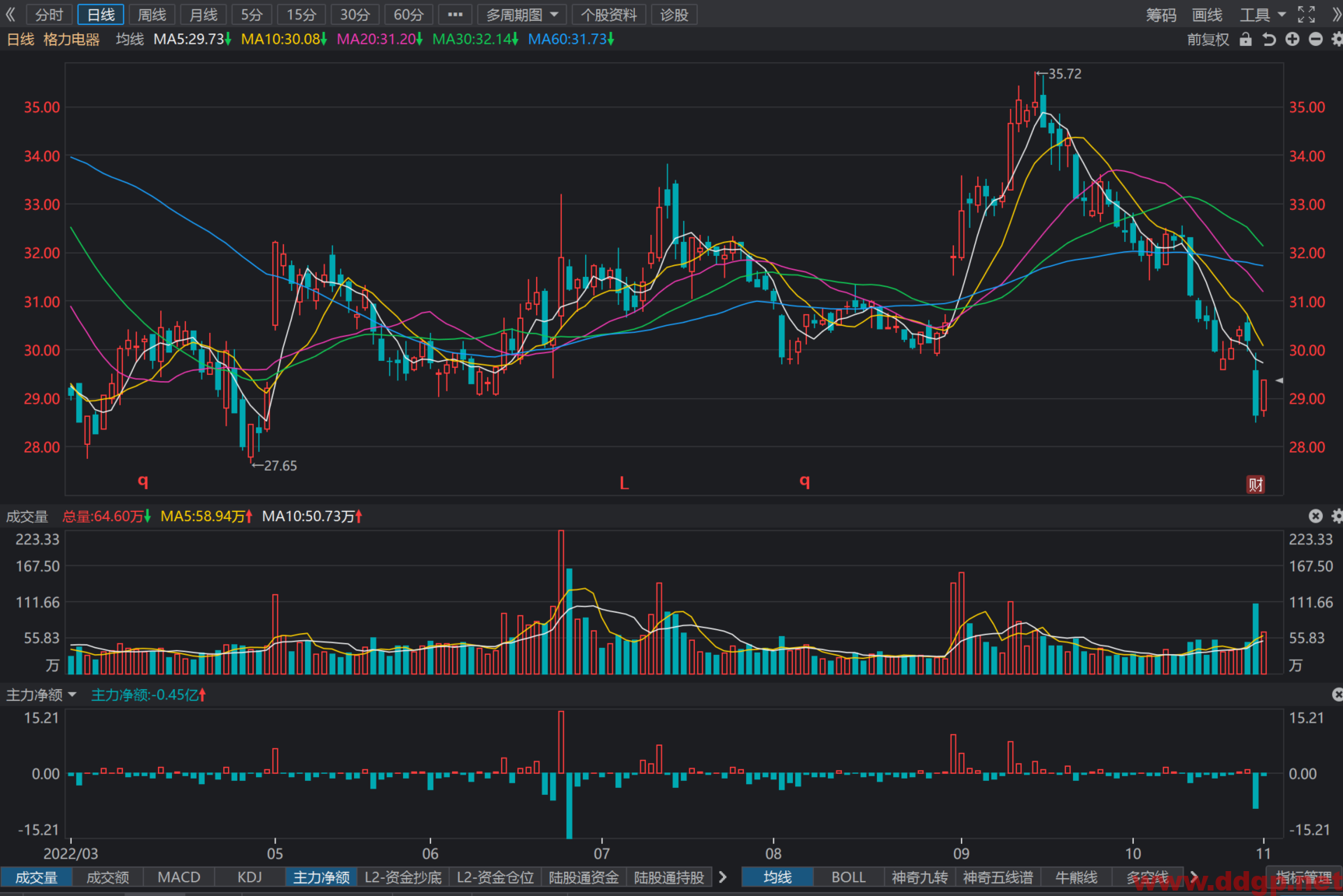
Task: Expand right panel with double-chevron icon
Action: (1336, 14)
